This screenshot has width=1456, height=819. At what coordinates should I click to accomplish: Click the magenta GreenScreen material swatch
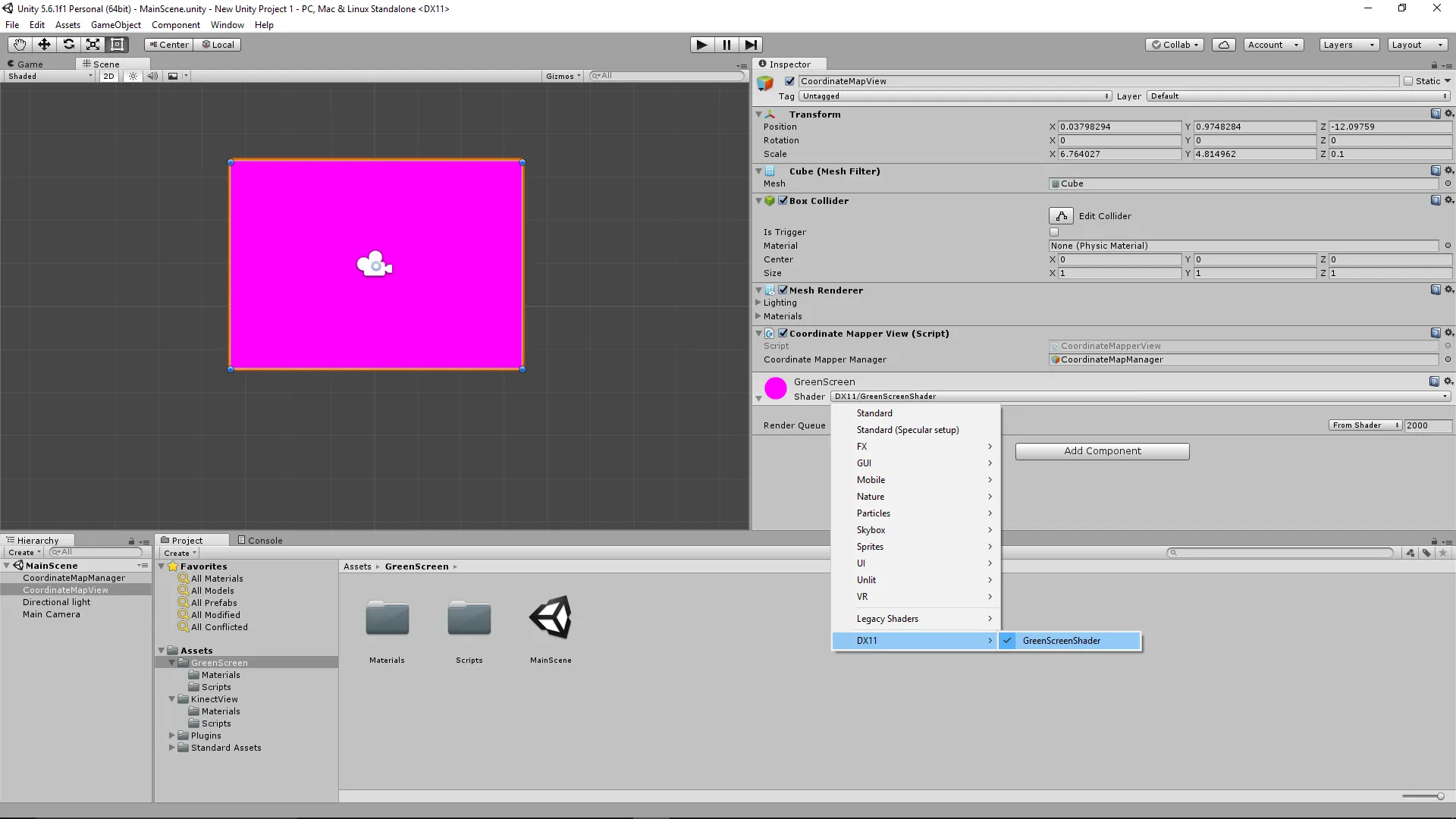(x=775, y=388)
